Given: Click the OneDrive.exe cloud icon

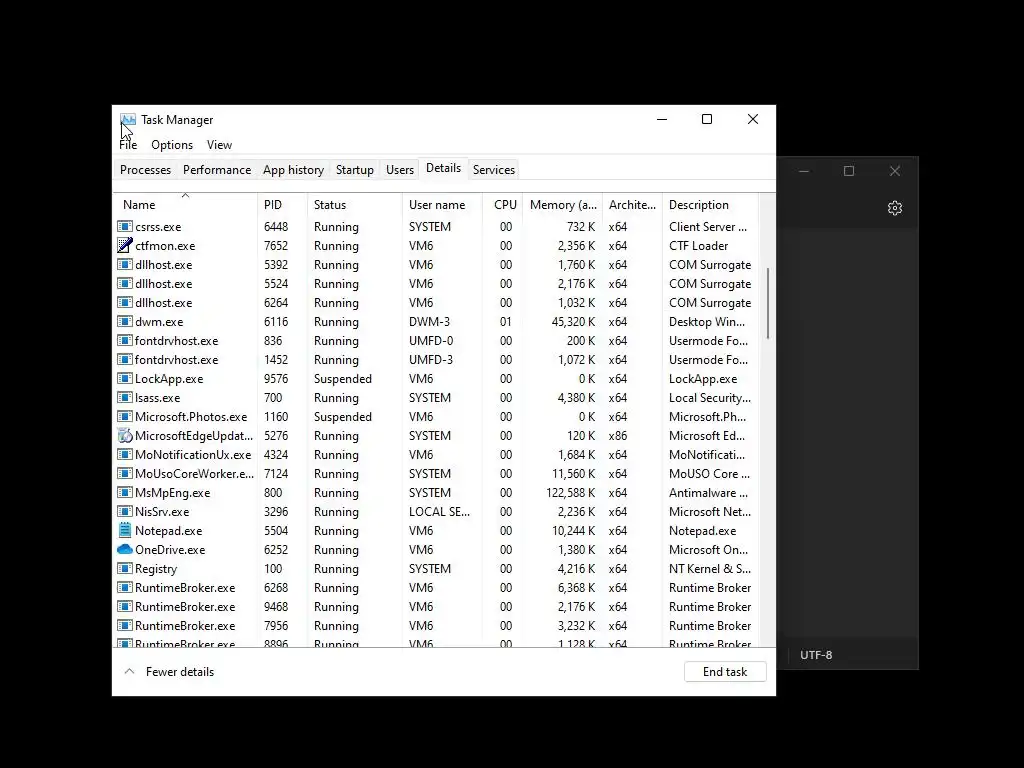Looking at the screenshot, I should pos(125,549).
